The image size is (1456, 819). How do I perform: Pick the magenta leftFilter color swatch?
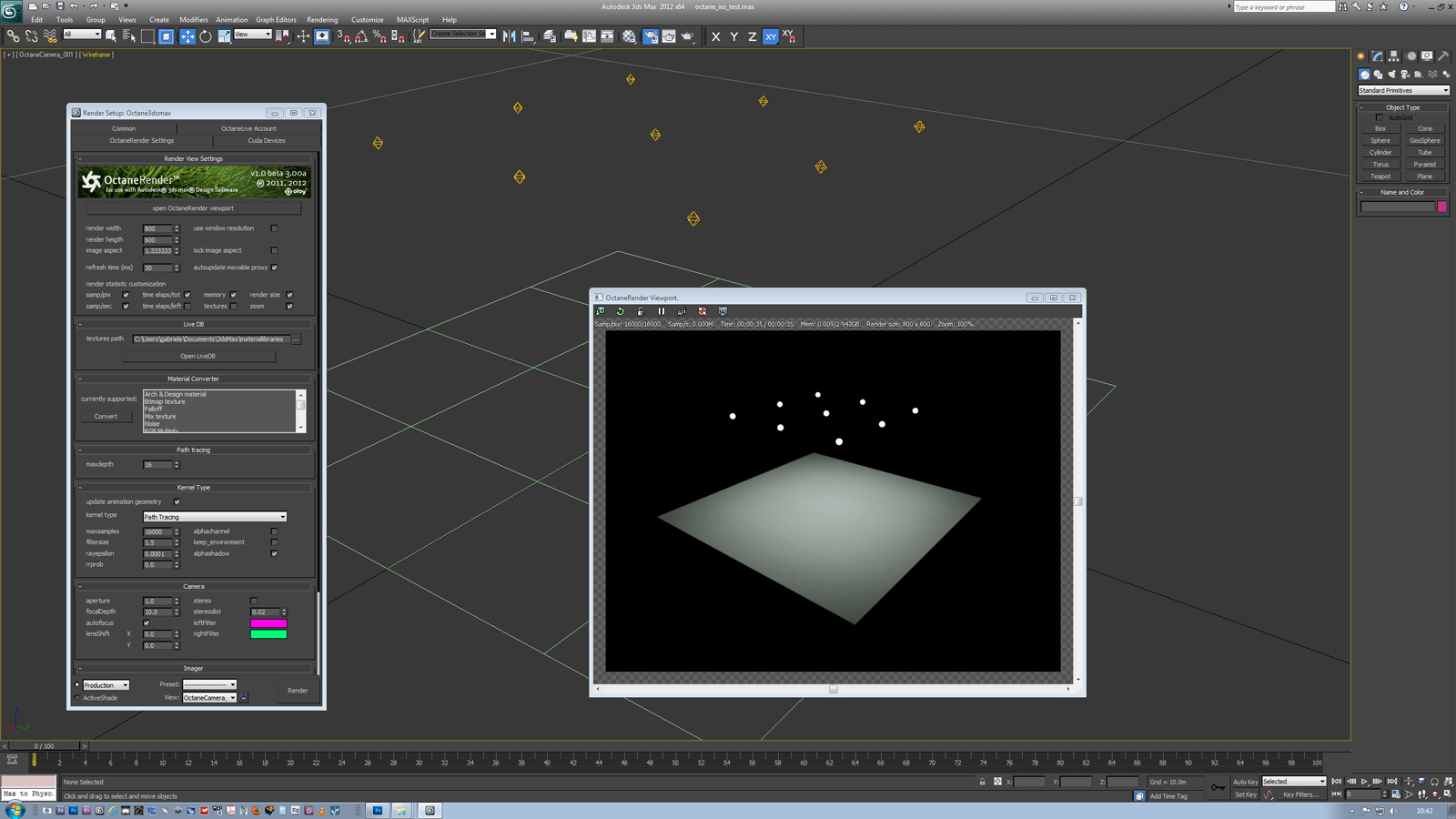tap(268, 623)
